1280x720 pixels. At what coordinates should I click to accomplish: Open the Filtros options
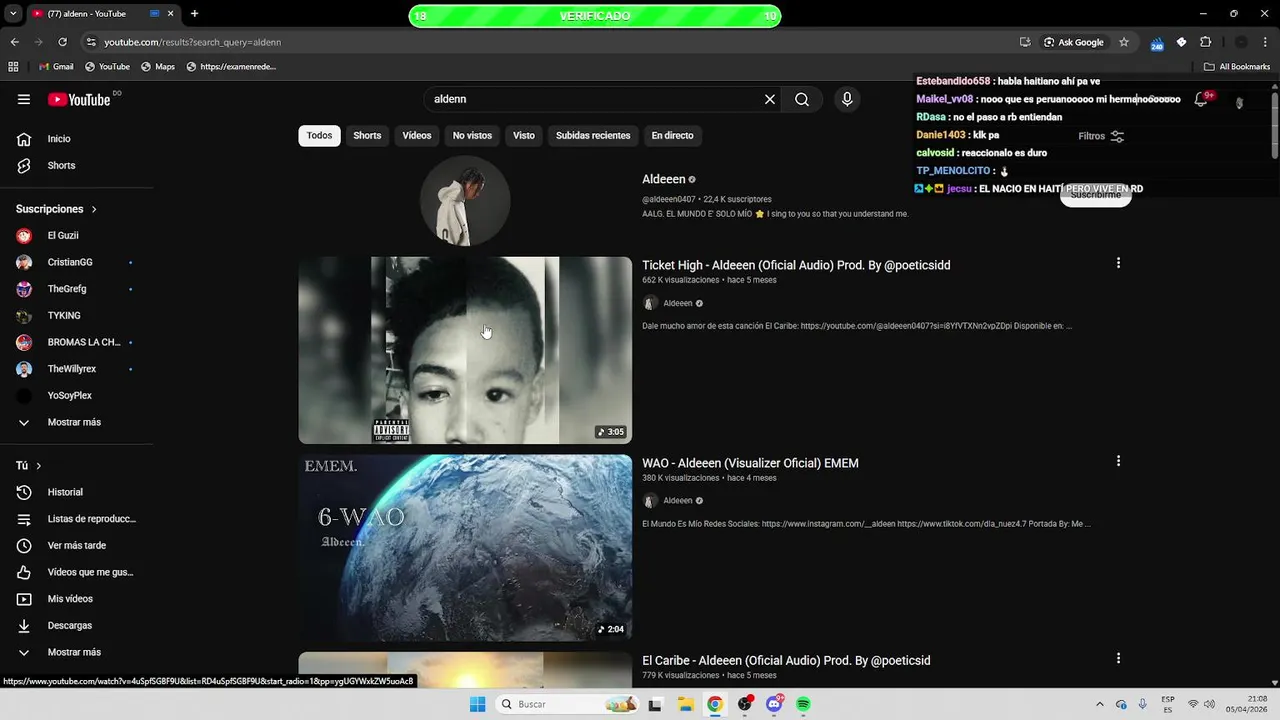pyautogui.click(x=1101, y=136)
